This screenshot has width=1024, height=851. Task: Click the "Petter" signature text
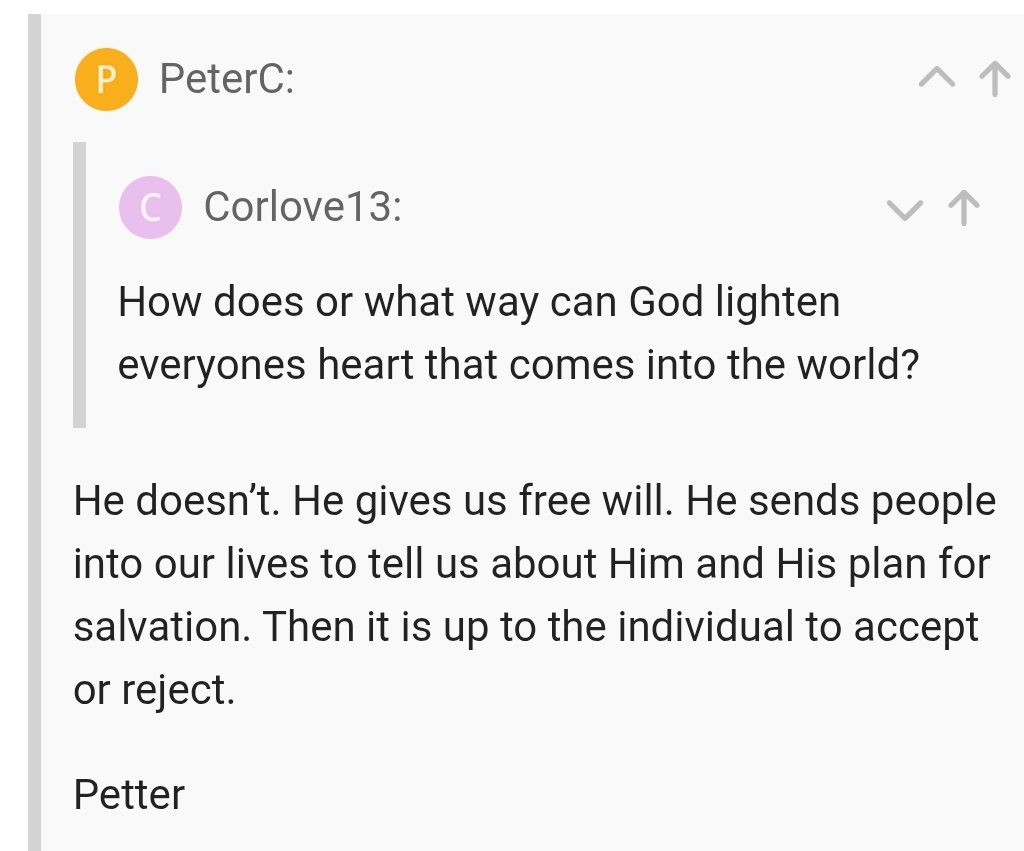[x=129, y=795]
